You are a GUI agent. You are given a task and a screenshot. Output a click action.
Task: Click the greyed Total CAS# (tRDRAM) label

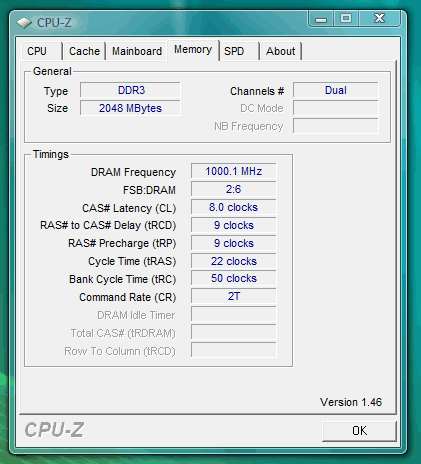coord(123,333)
